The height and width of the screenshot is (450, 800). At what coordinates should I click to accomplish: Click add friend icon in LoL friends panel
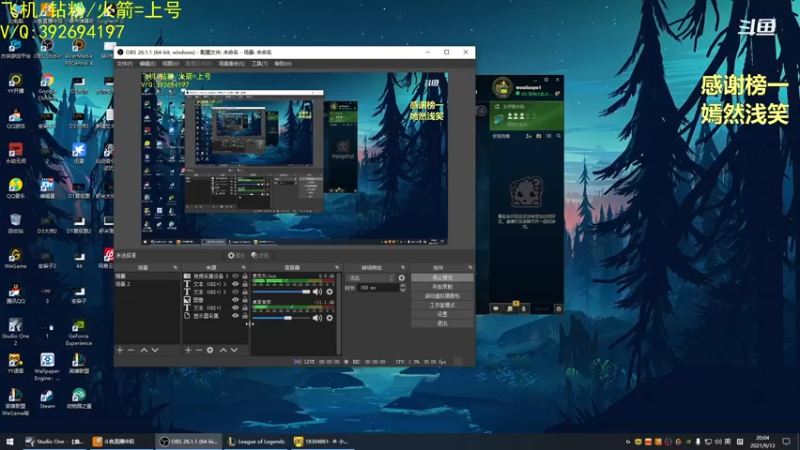coord(529,136)
